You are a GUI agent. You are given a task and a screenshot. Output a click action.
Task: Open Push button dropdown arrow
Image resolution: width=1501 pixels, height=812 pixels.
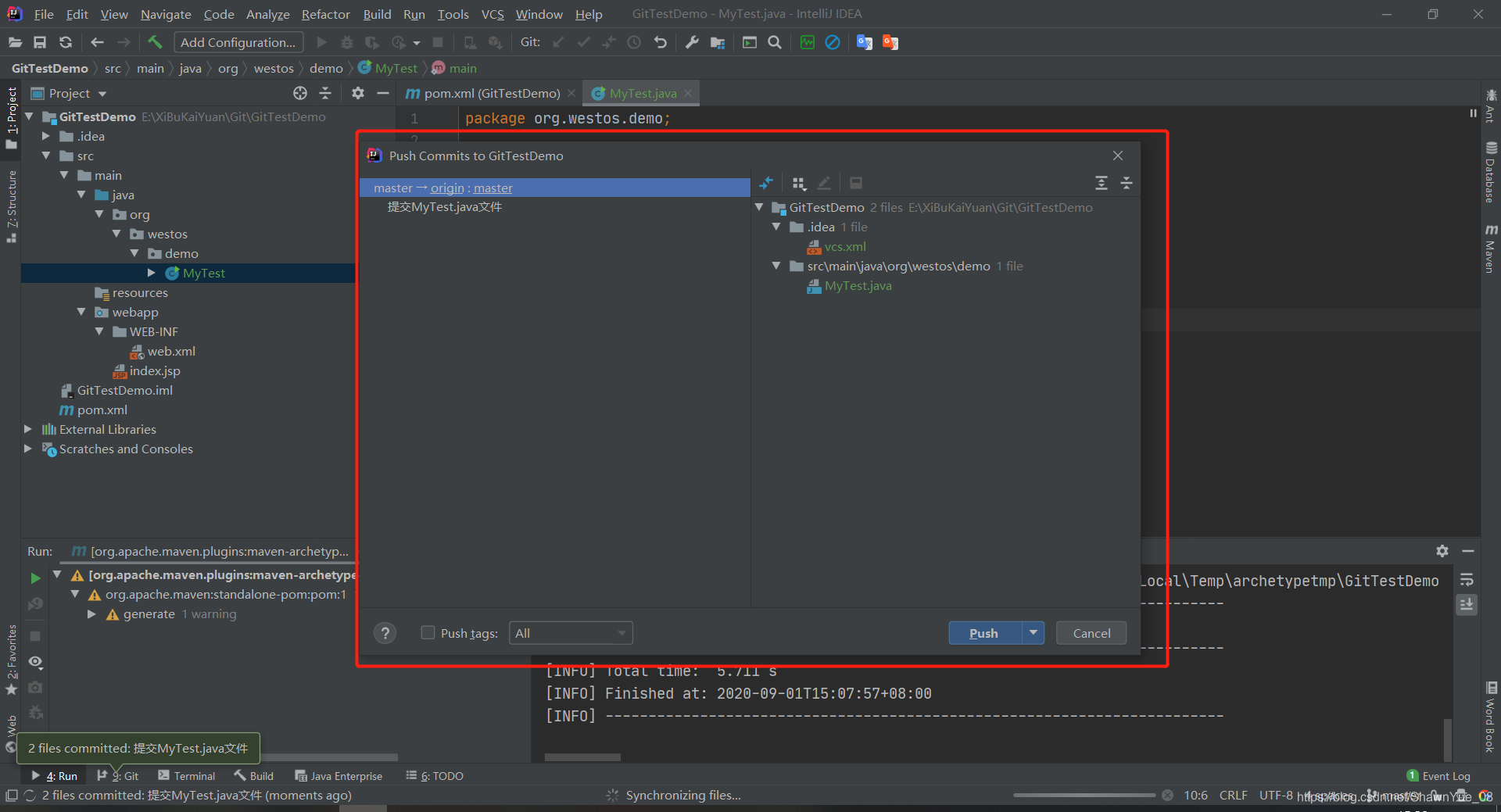pyautogui.click(x=1033, y=632)
